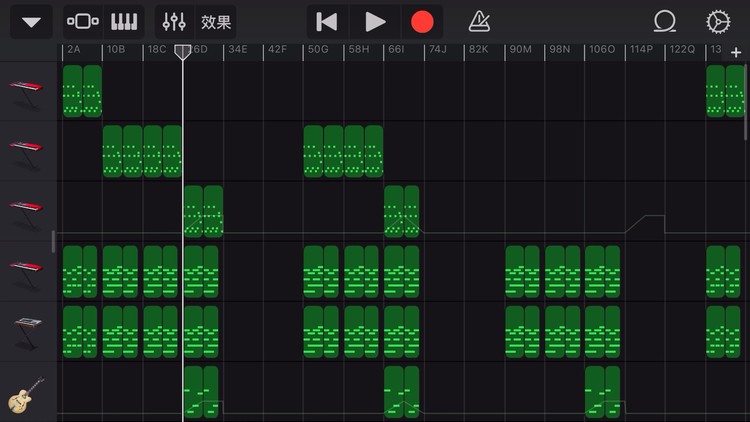Add song section with plus button

736,52
